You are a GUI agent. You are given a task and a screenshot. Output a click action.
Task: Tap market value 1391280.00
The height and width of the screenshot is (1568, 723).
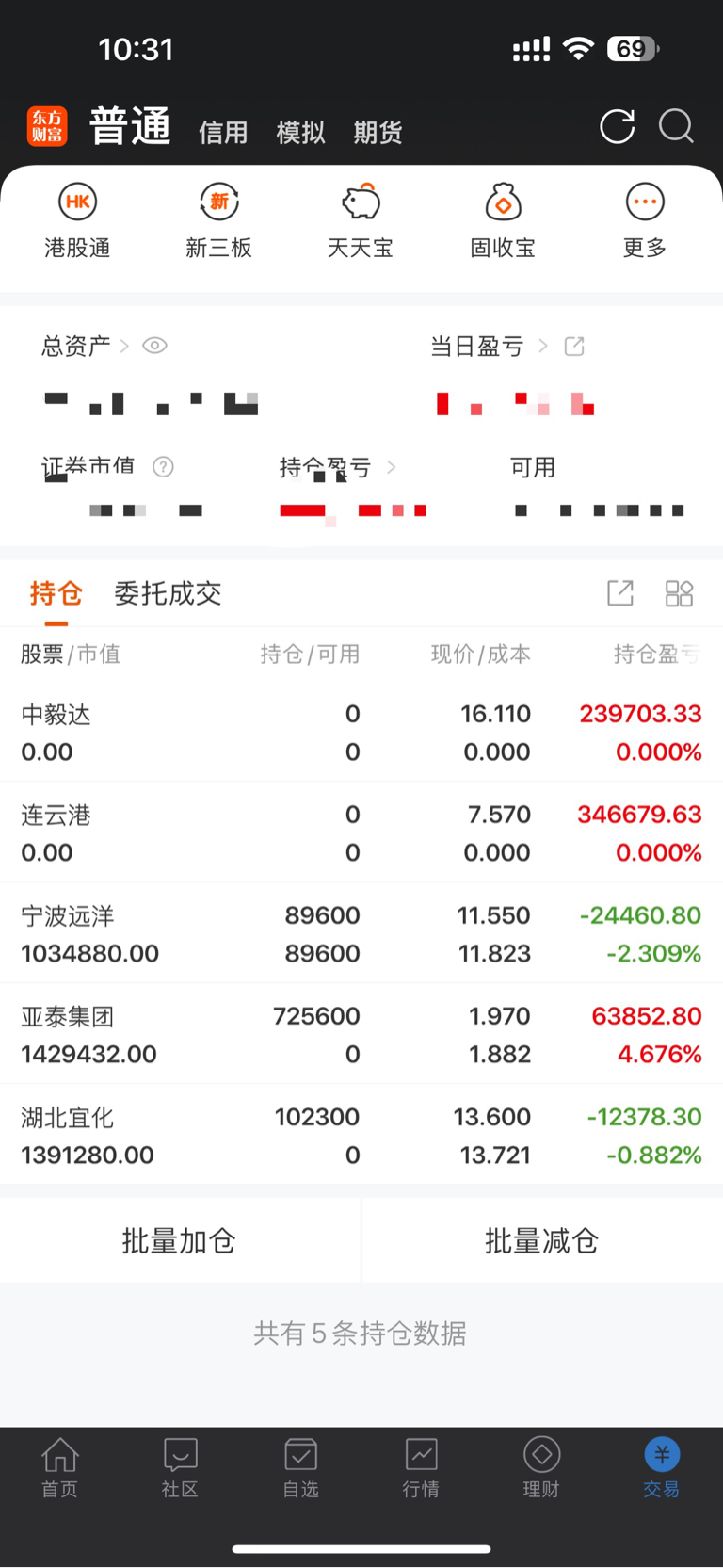point(87,1156)
